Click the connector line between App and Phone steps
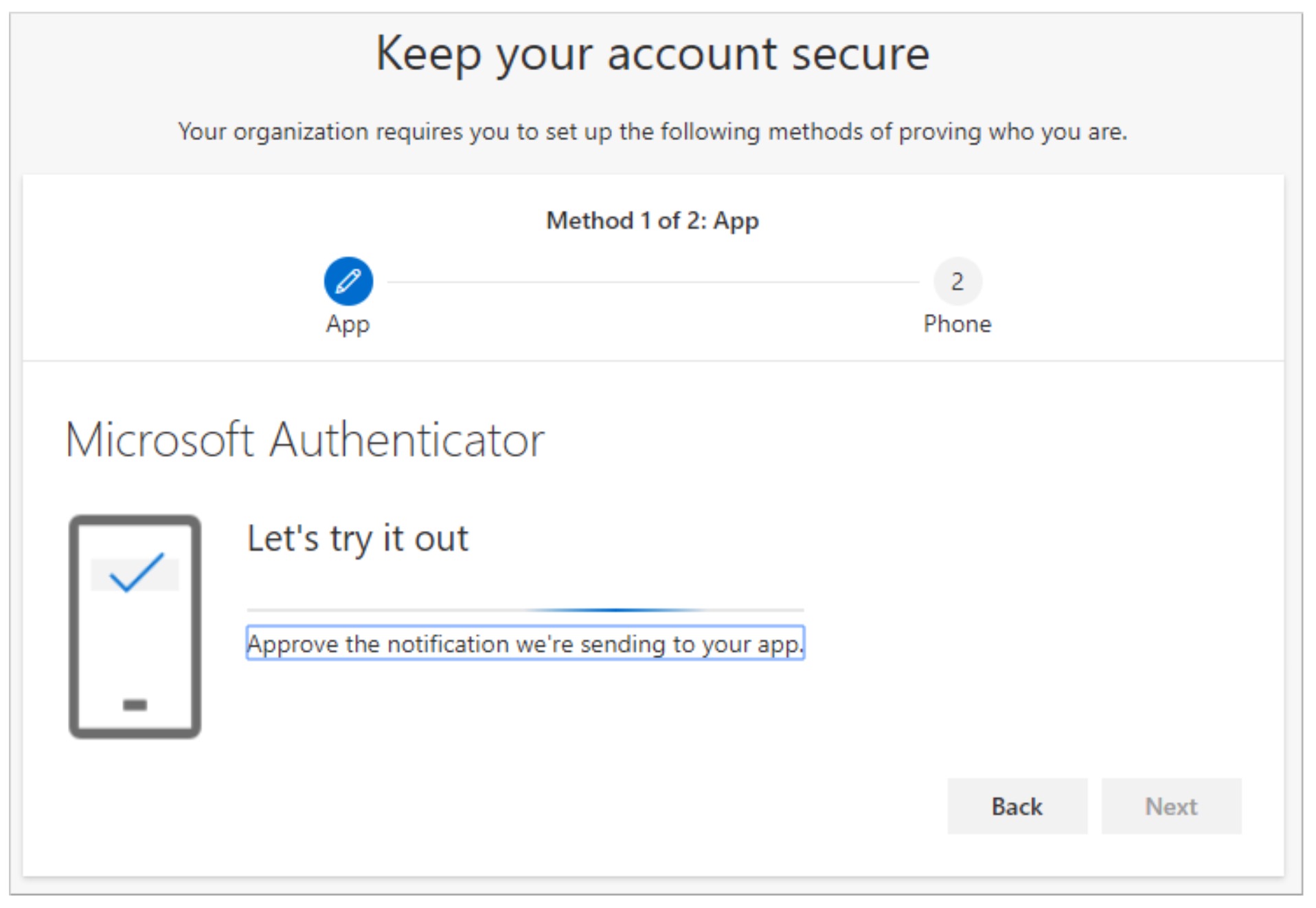This screenshot has width=1316, height=908. pos(653,280)
